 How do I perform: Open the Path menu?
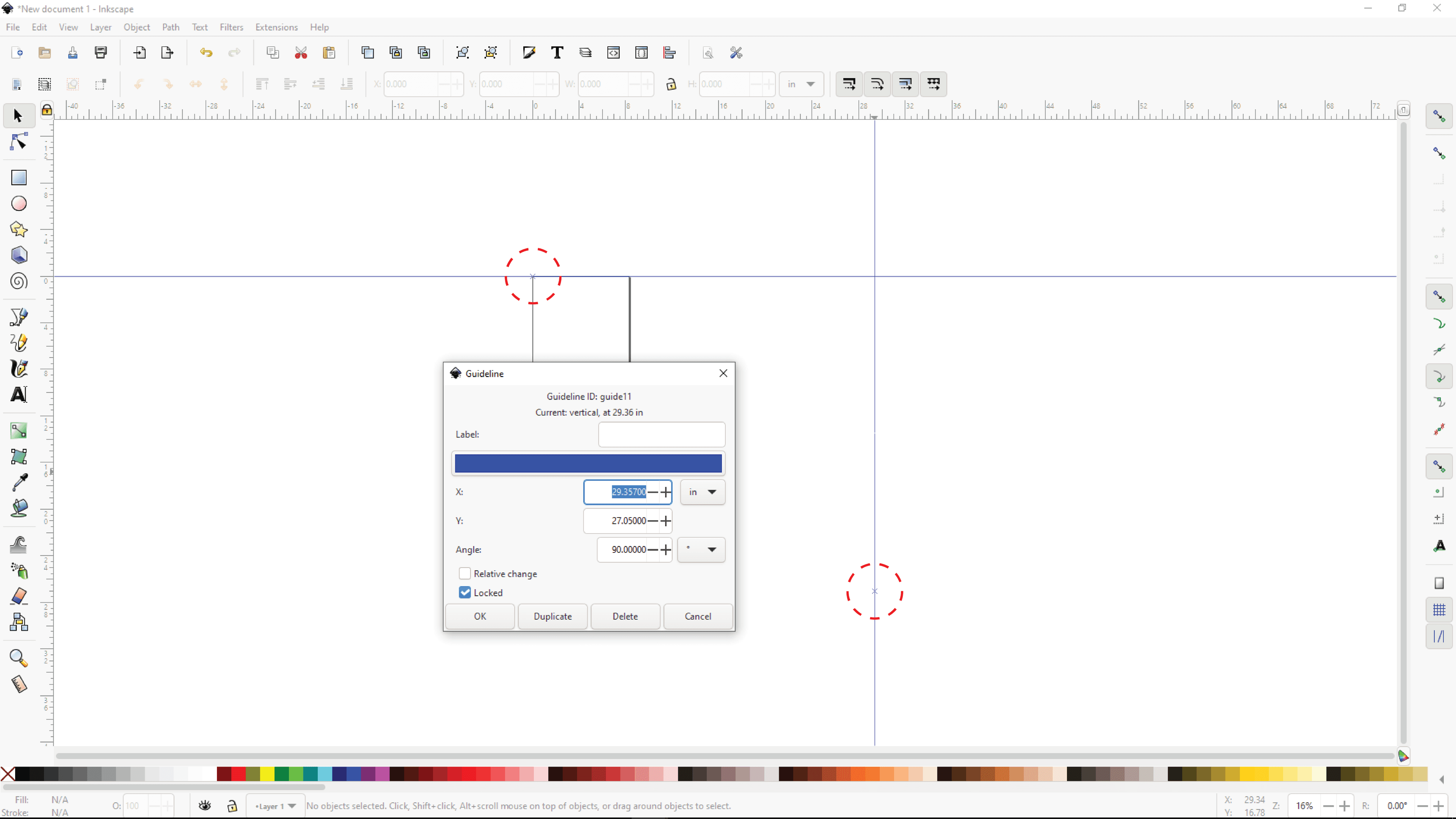point(171,27)
